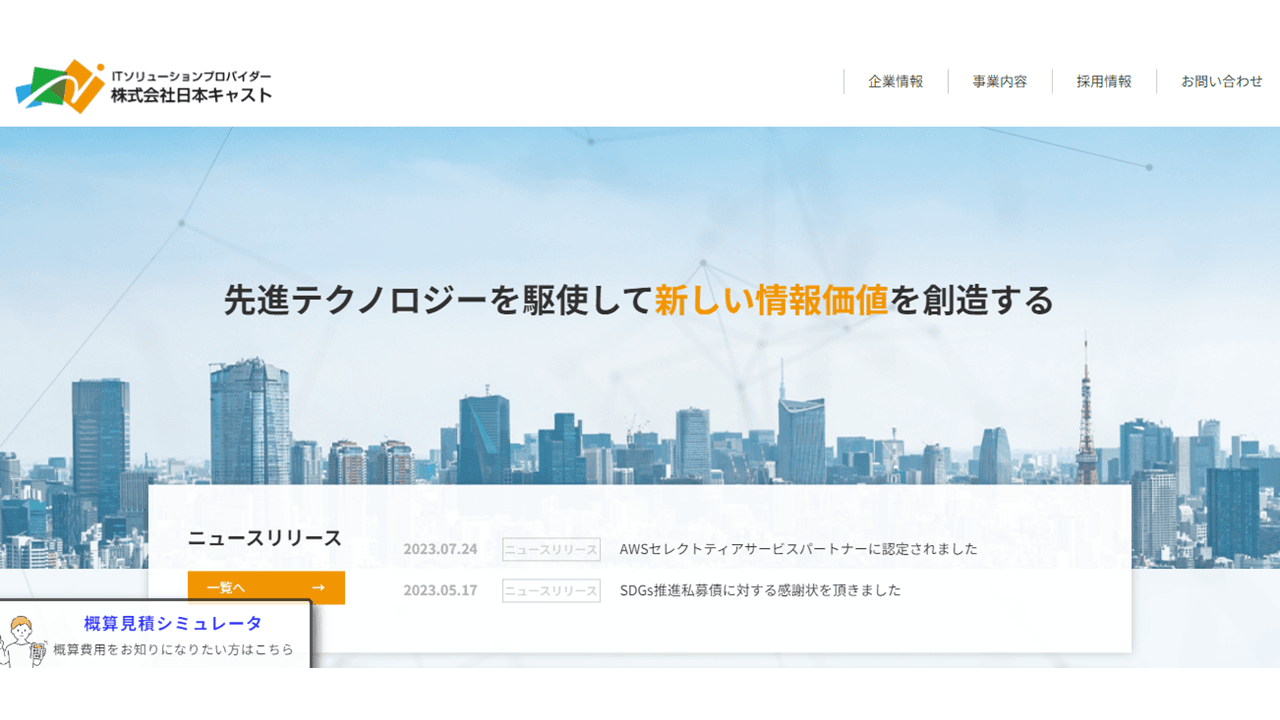Open the 事業内容 menu item
Image resolution: width=1280 pixels, height=720 pixels.
999,82
